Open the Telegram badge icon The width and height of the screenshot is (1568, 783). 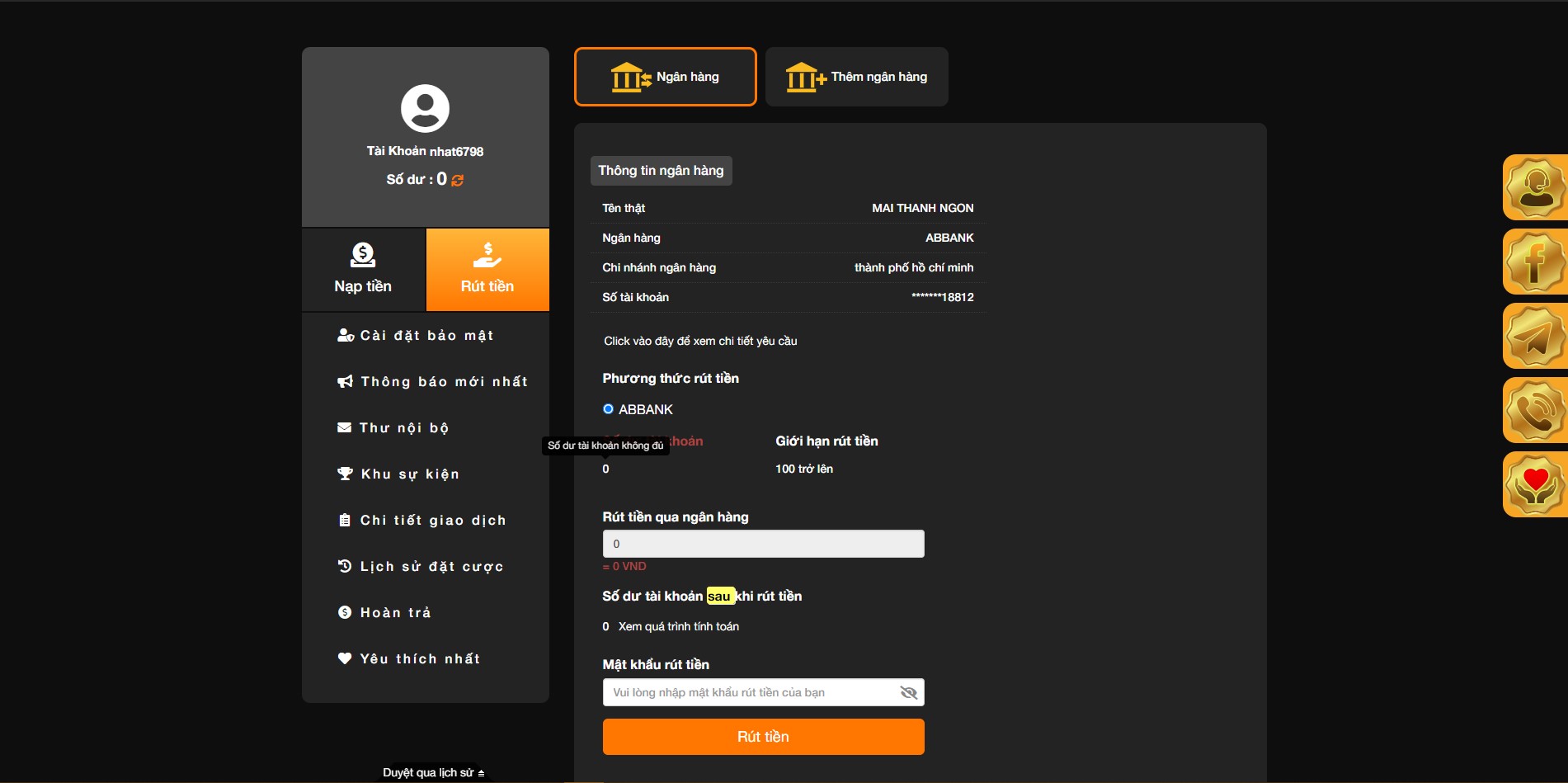pyautogui.click(x=1534, y=337)
